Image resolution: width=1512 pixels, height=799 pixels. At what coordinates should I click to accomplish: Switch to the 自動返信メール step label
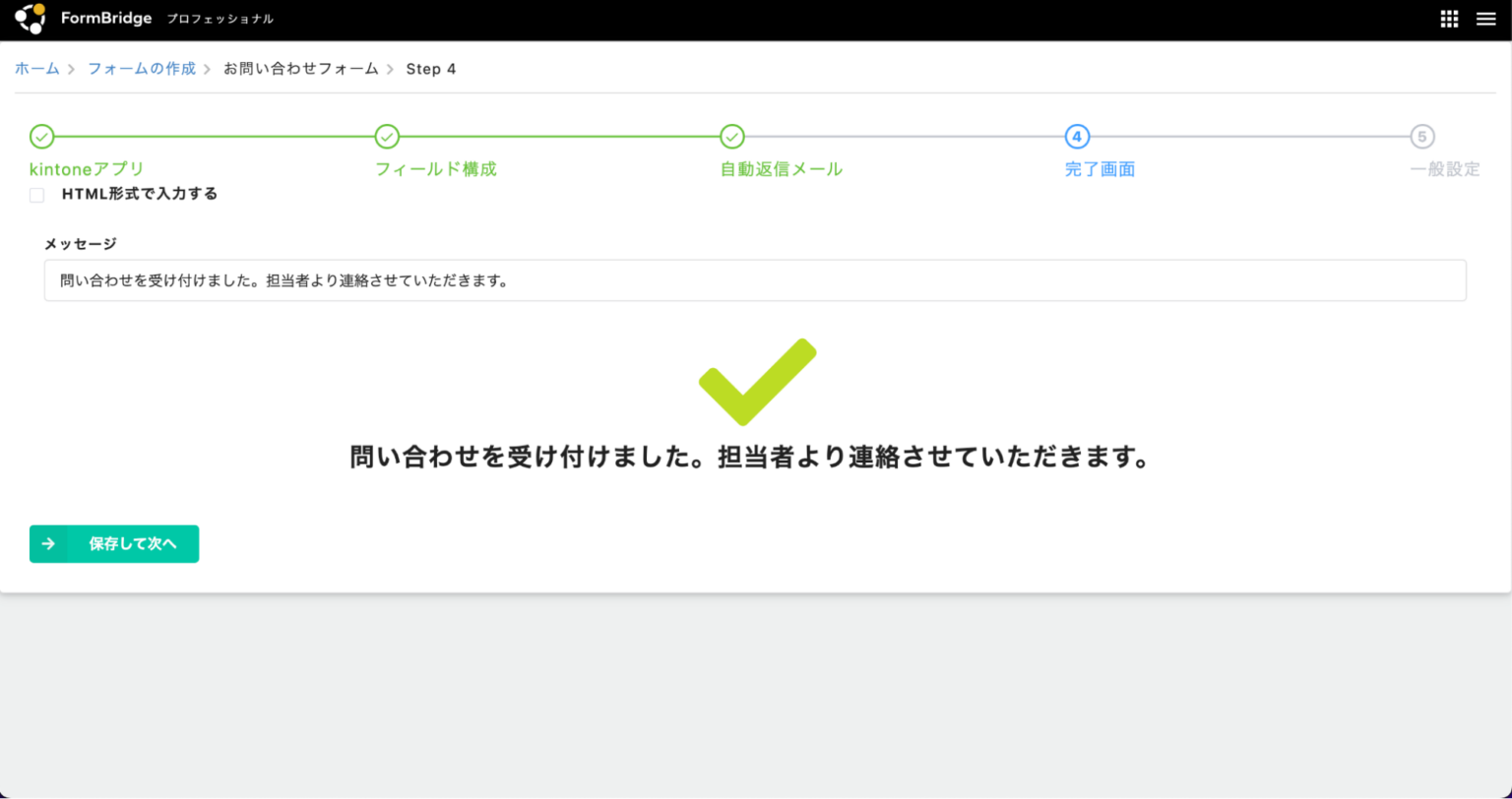coord(782,169)
